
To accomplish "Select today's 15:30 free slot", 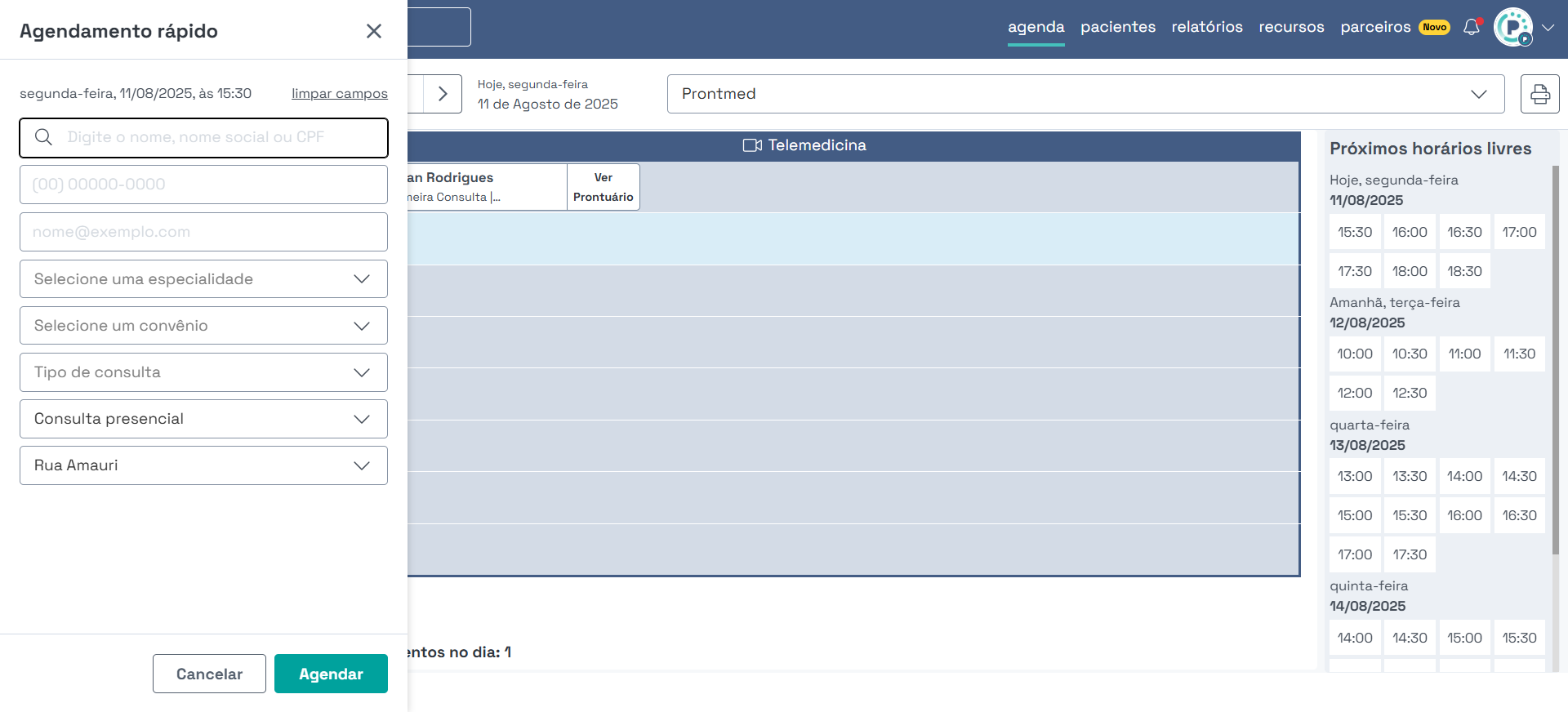I will tap(1355, 232).
